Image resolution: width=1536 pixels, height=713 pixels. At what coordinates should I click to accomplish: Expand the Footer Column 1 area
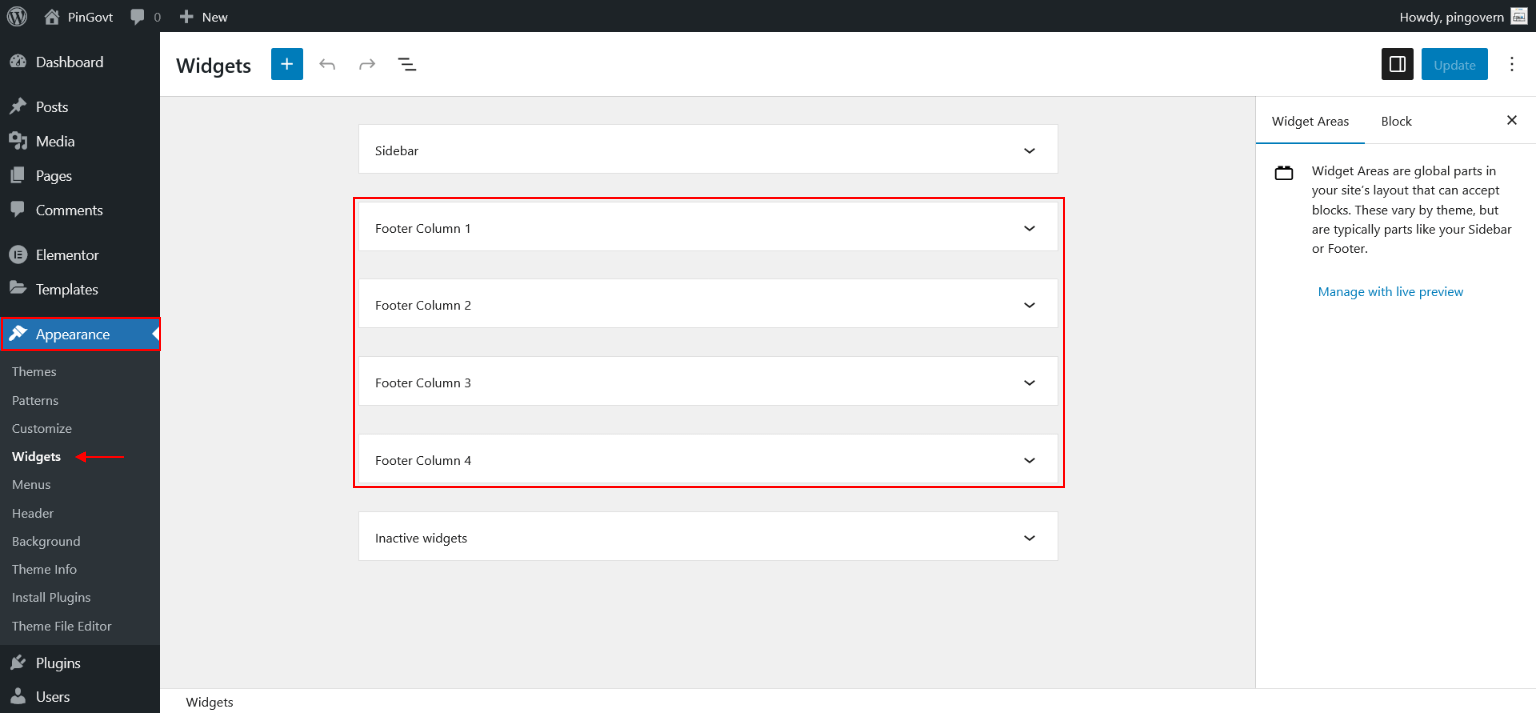(1029, 228)
